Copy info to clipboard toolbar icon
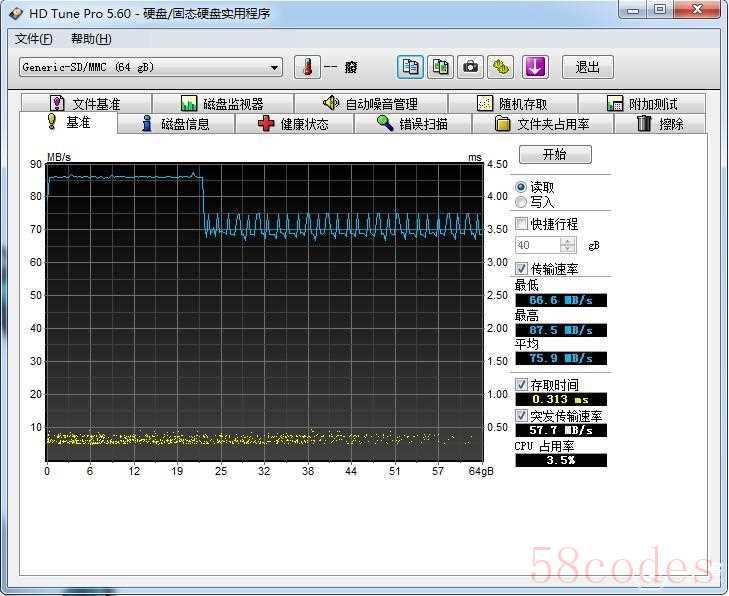The height and width of the screenshot is (596, 729). (x=410, y=67)
